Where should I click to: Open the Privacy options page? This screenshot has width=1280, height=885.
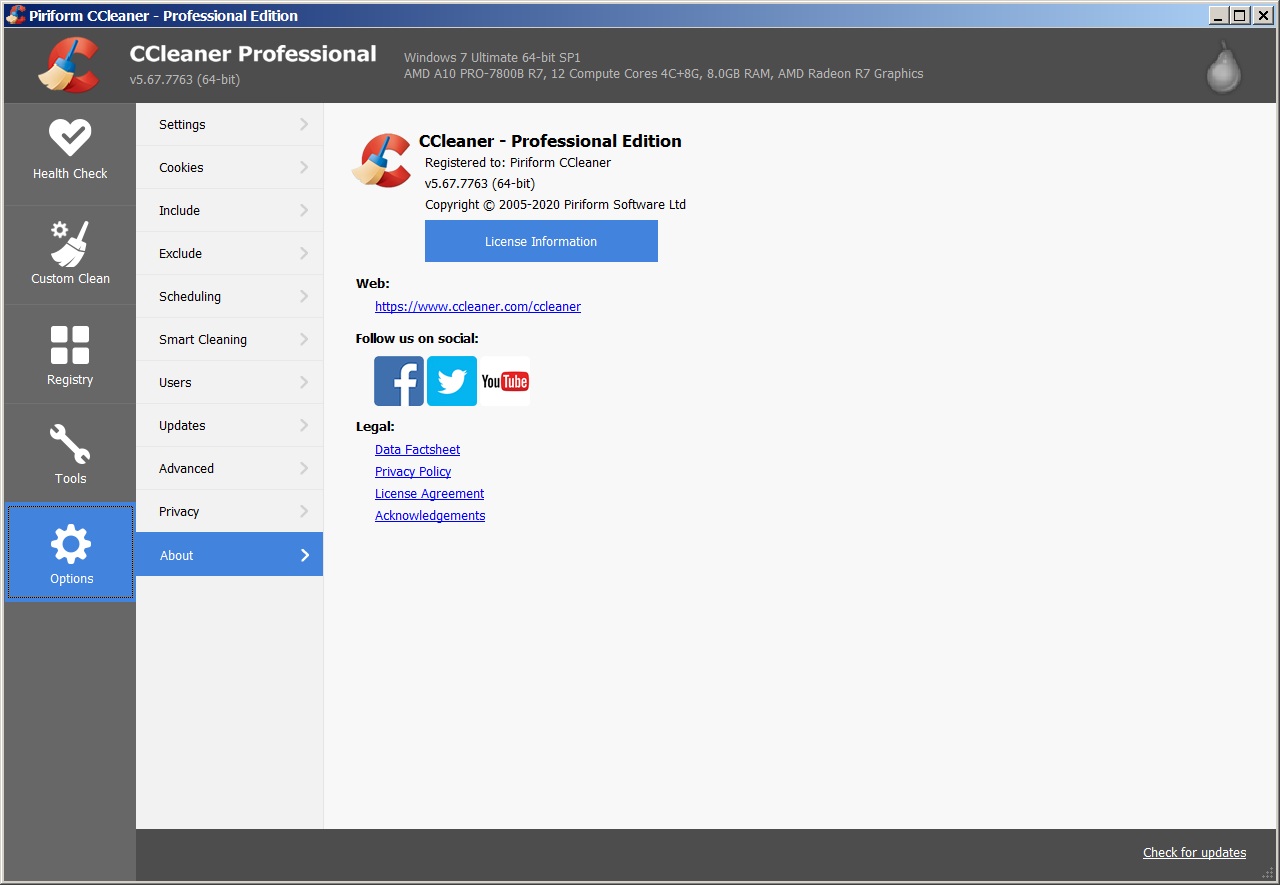(229, 511)
